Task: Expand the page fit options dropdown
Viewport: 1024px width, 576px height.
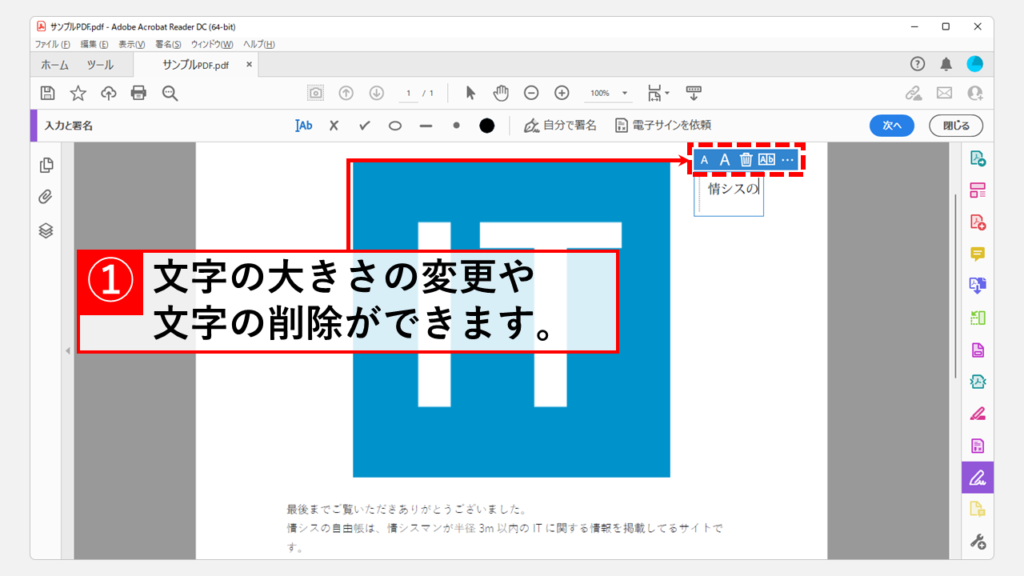Action: pyautogui.click(x=659, y=93)
